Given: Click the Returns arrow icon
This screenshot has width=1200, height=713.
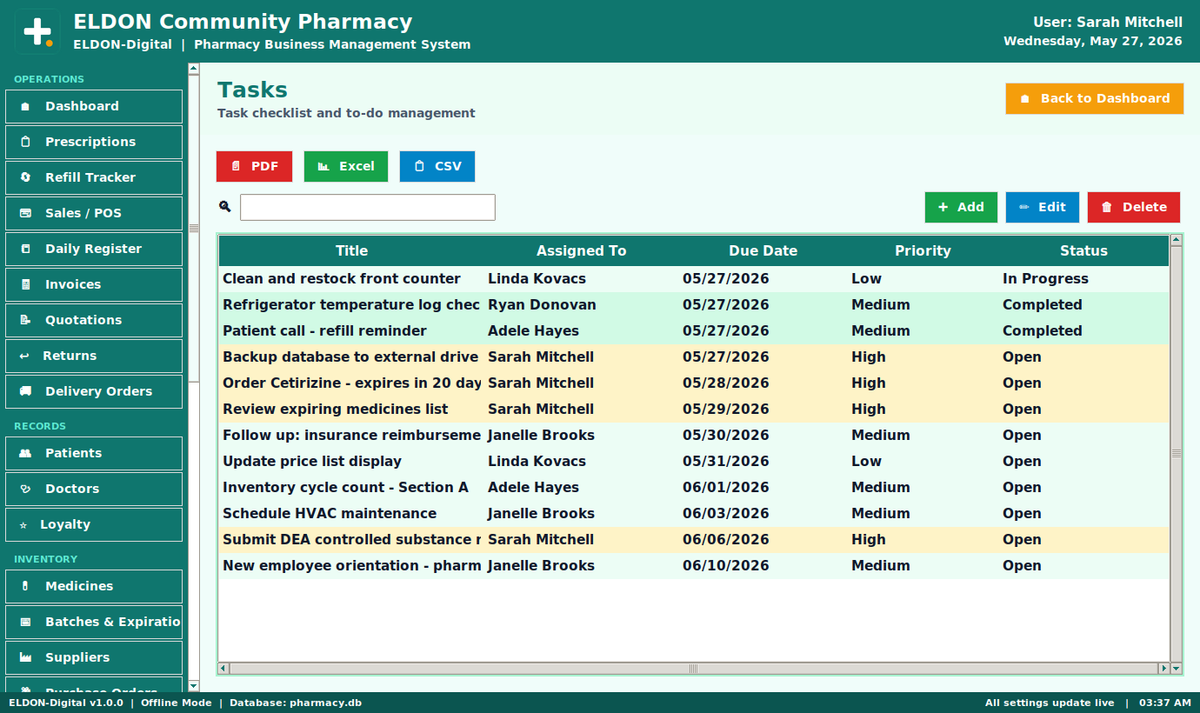Looking at the screenshot, I should click(x=24, y=356).
